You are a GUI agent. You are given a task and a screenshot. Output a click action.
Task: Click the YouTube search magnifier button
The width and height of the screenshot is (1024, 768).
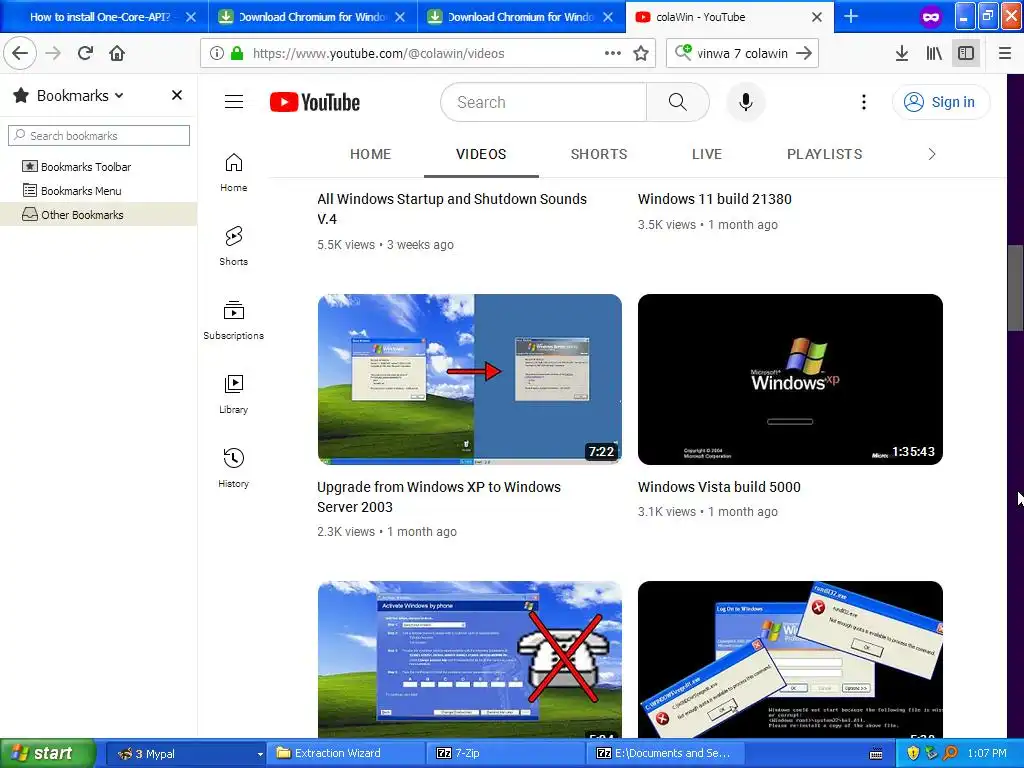click(x=678, y=102)
